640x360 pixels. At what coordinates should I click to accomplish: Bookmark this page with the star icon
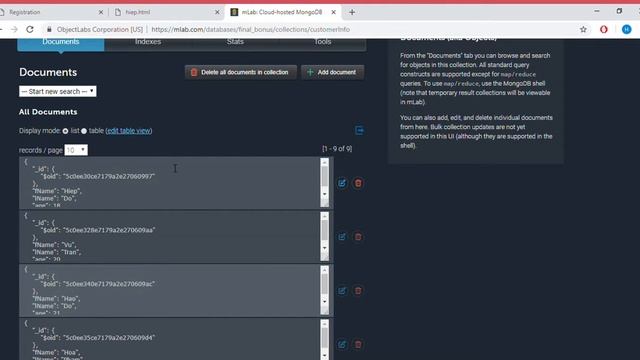583,29
